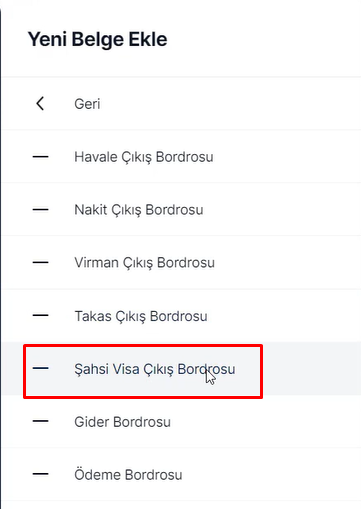Go back using the Geri label
This screenshot has height=509, width=361.
click(87, 104)
